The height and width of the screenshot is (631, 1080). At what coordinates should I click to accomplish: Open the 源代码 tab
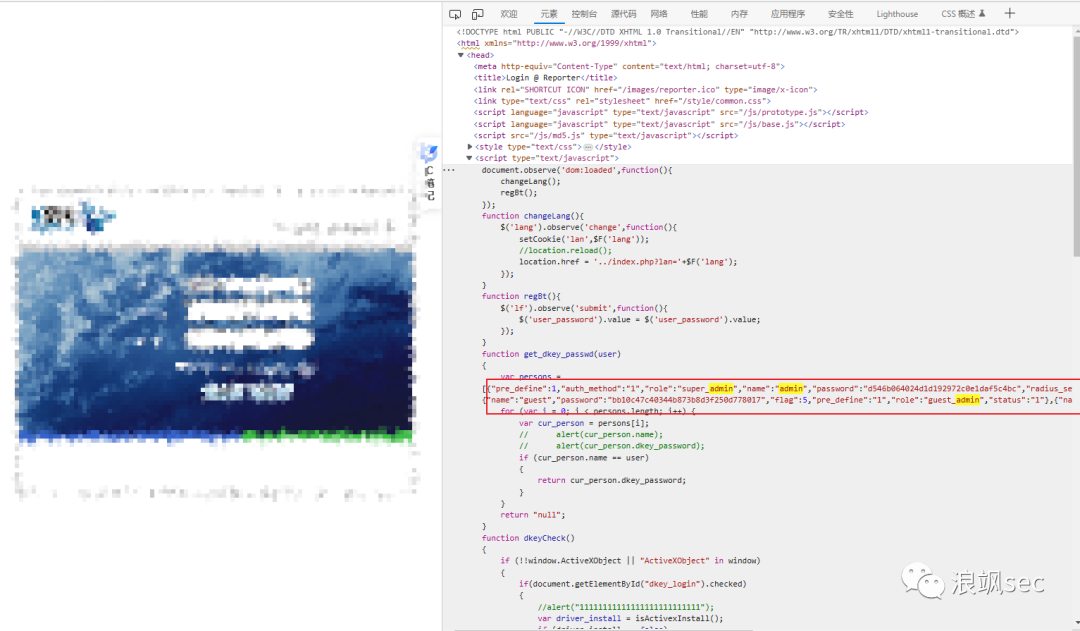(623, 14)
